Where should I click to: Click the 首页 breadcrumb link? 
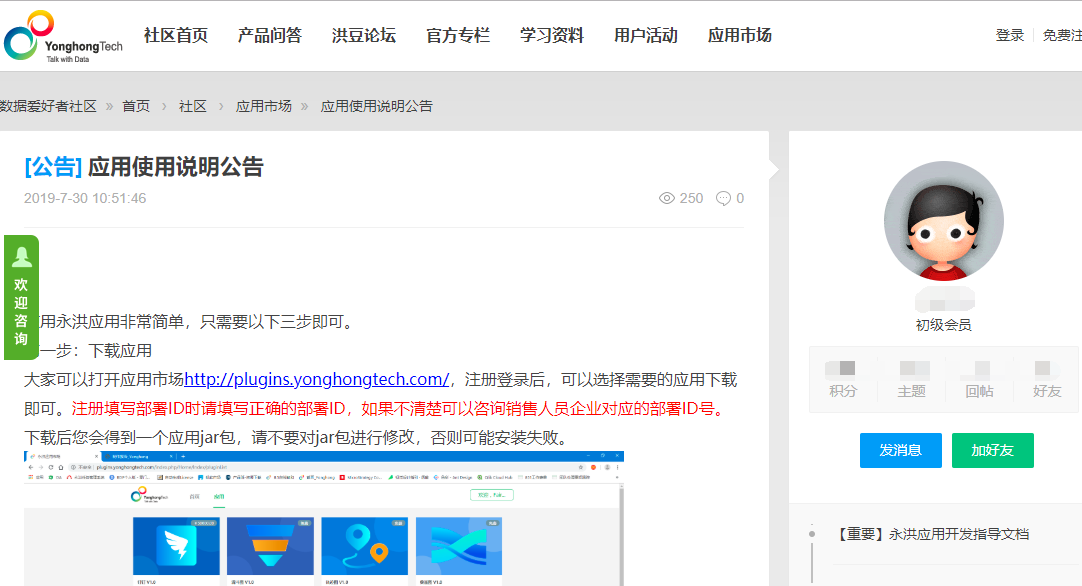(136, 106)
